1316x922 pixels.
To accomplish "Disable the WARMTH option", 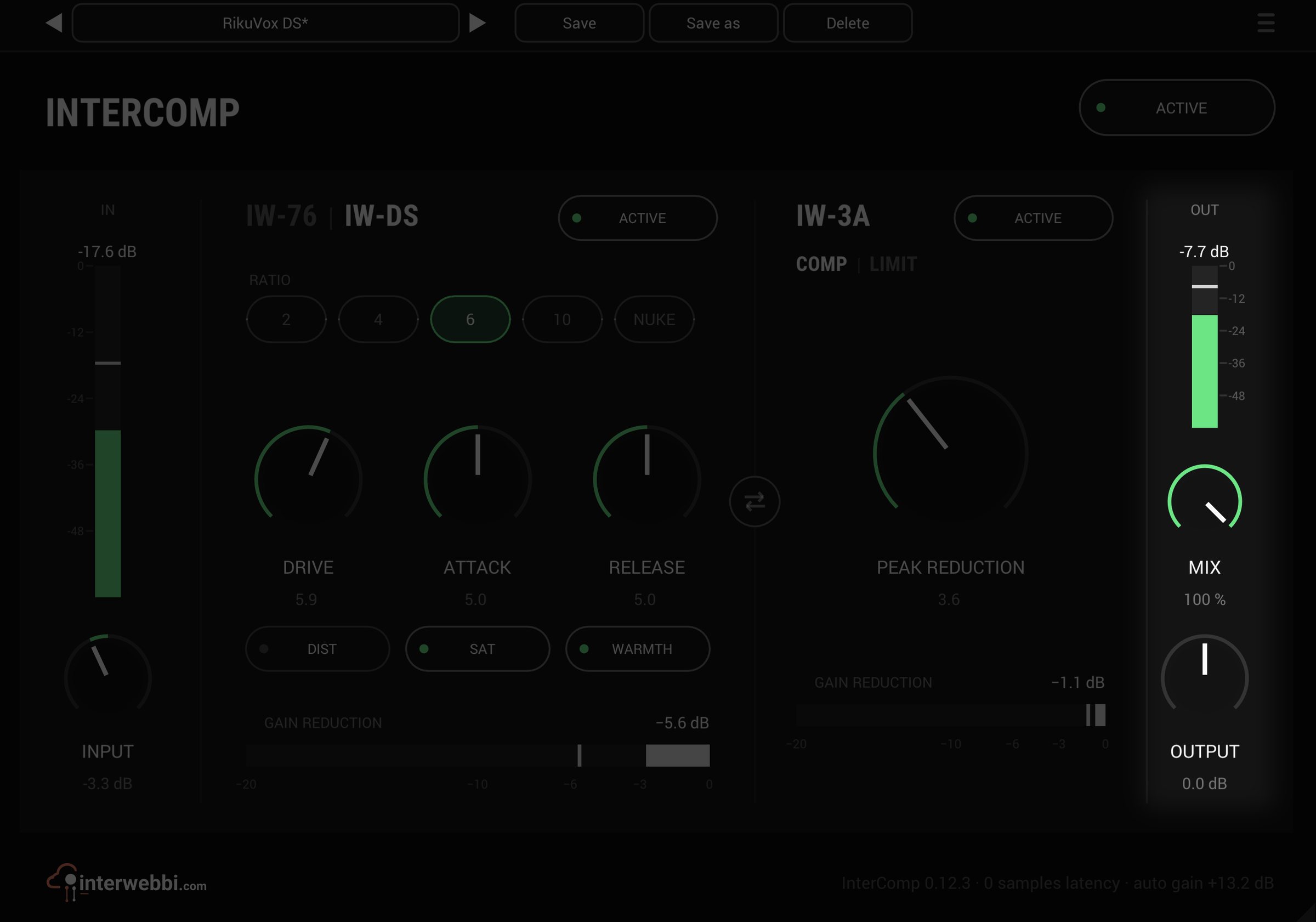I will 637,648.
